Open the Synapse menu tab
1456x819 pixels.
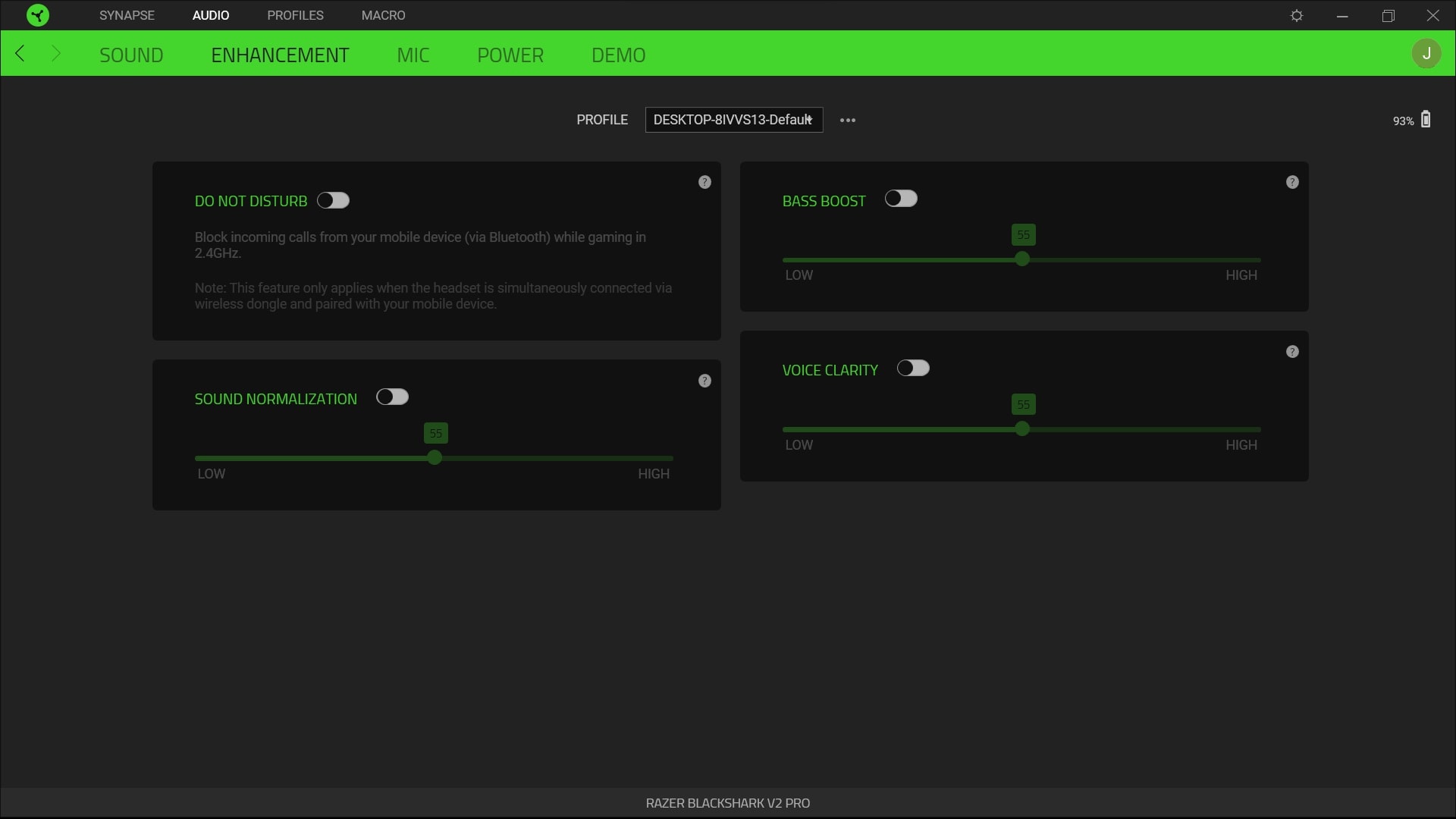point(127,15)
